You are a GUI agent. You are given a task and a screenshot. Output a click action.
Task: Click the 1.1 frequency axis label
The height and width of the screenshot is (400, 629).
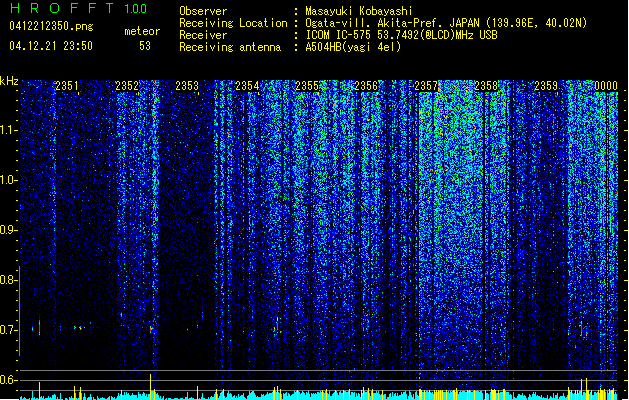[x=8, y=130]
